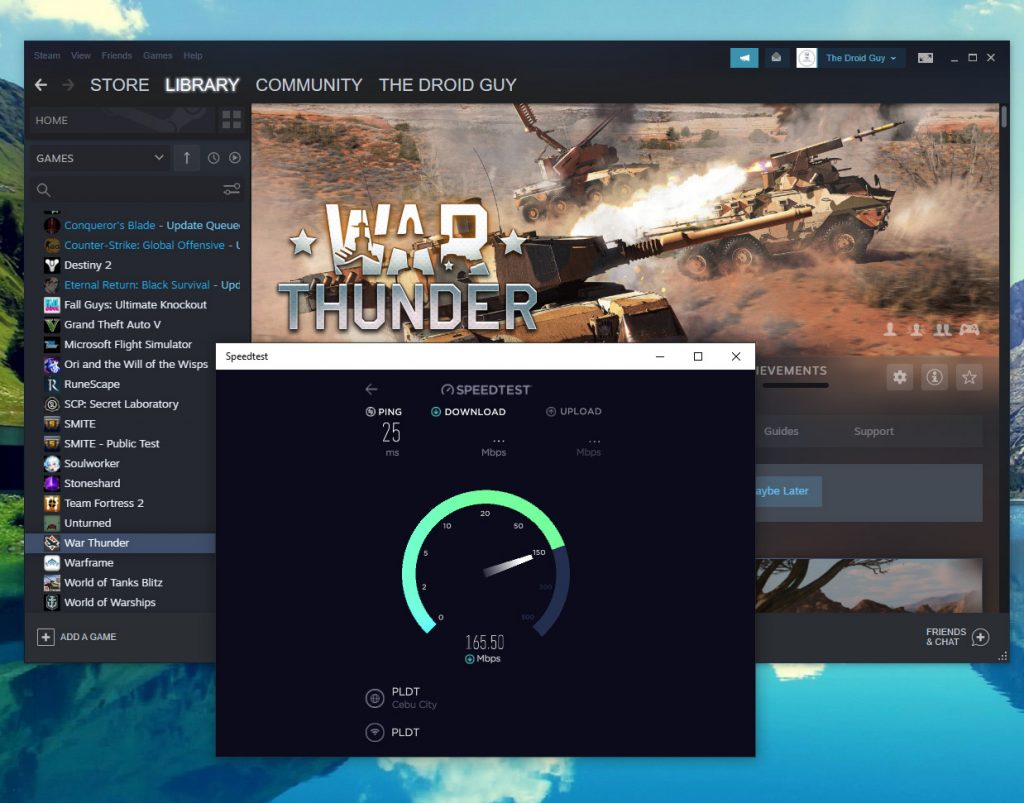Click the Add a Game plus icon

coord(46,637)
